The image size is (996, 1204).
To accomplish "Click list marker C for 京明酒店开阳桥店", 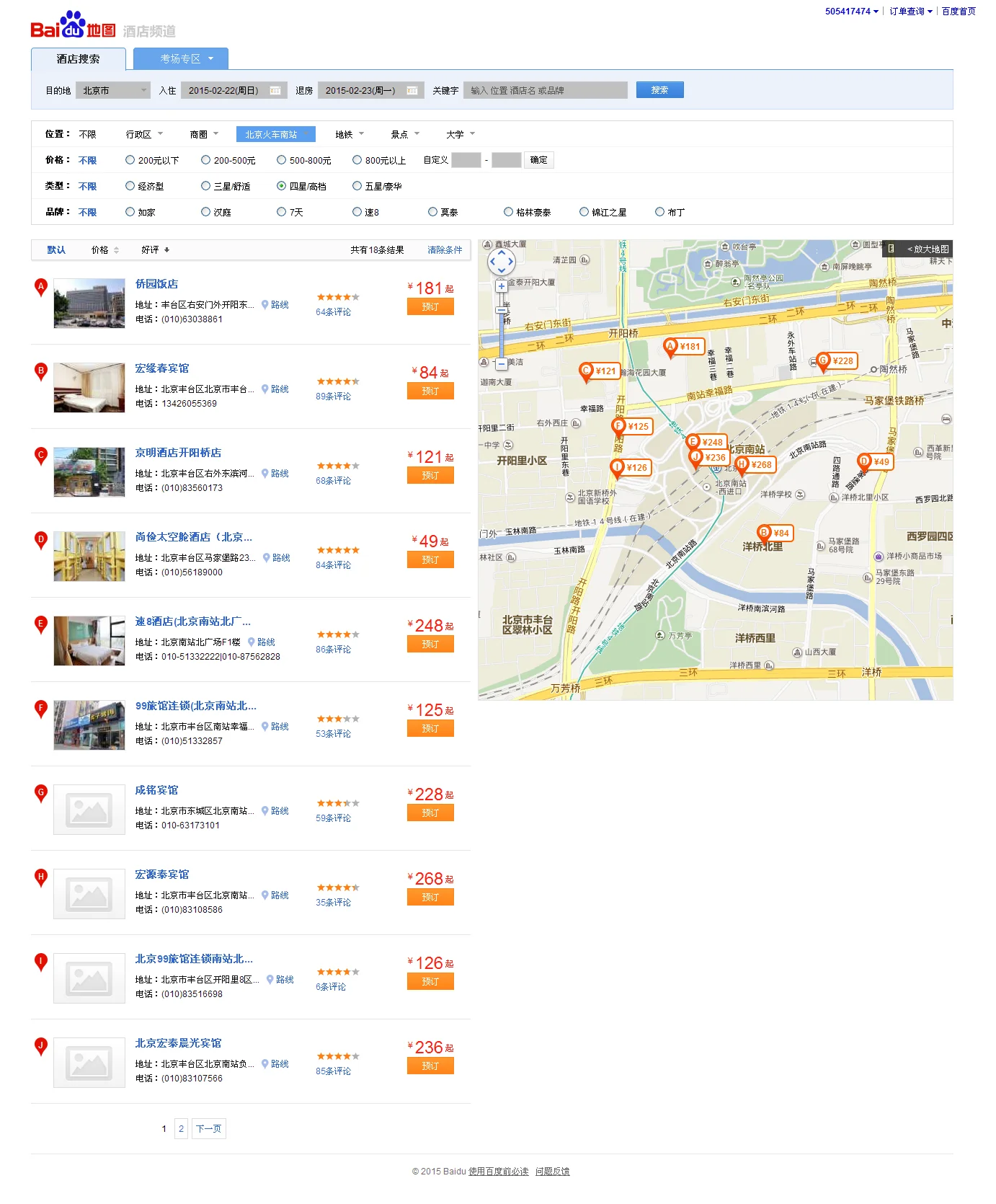I will (x=41, y=456).
